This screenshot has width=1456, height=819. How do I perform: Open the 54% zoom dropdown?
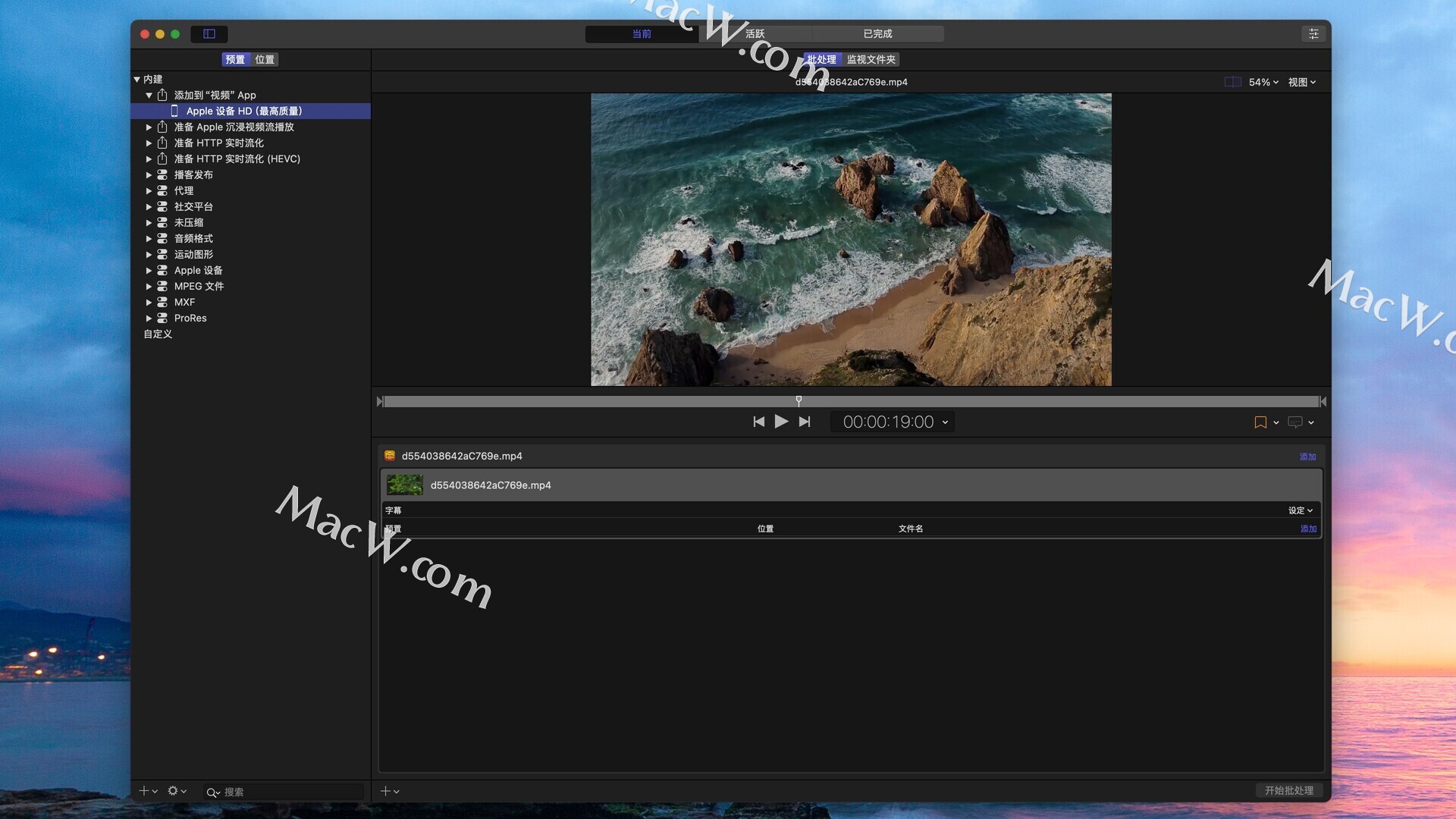click(1263, 82)
